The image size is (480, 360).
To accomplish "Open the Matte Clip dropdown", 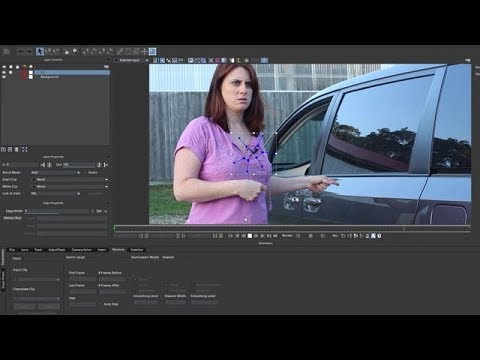I will point(70,186).
